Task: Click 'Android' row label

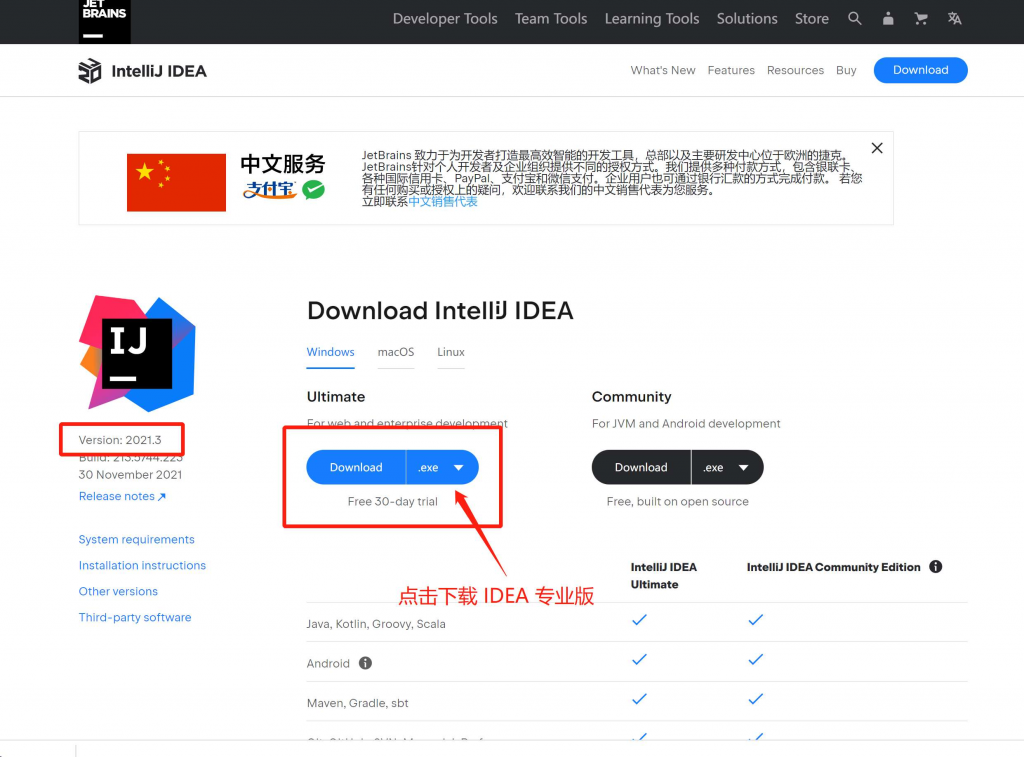Action: (x=328, y=664)
